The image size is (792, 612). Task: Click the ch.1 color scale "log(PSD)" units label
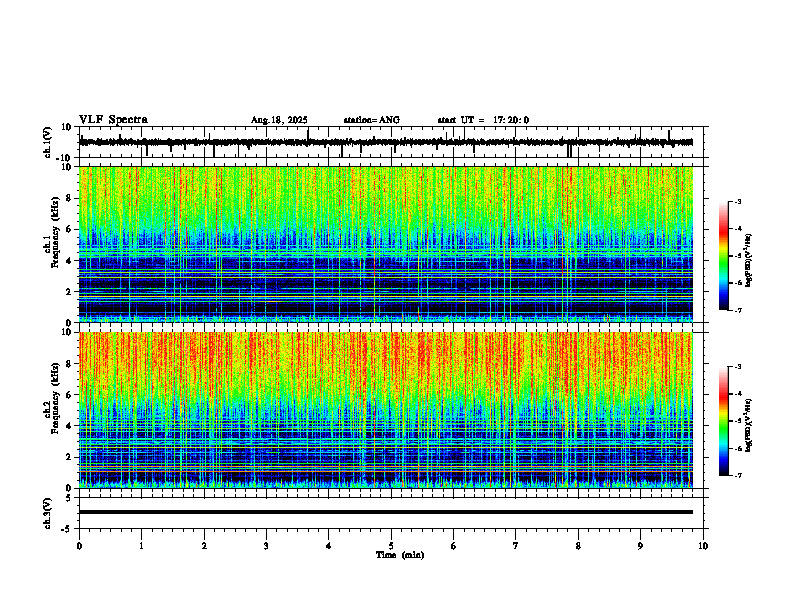[x=749, y=260]
